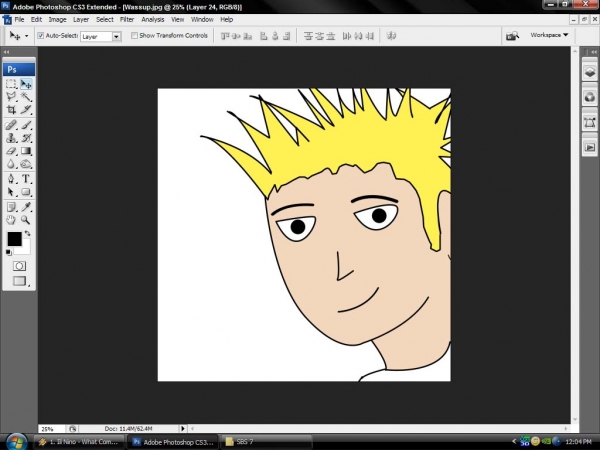Click the zoom percentage field showing 25%
The image size is (600, 450).
click(52, 429)
